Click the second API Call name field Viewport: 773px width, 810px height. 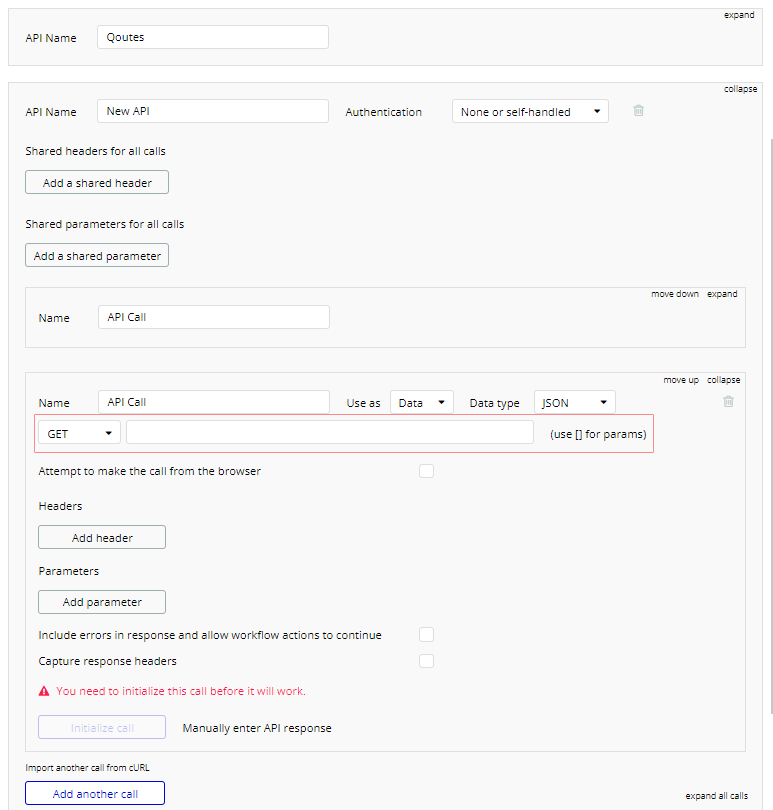214,402
